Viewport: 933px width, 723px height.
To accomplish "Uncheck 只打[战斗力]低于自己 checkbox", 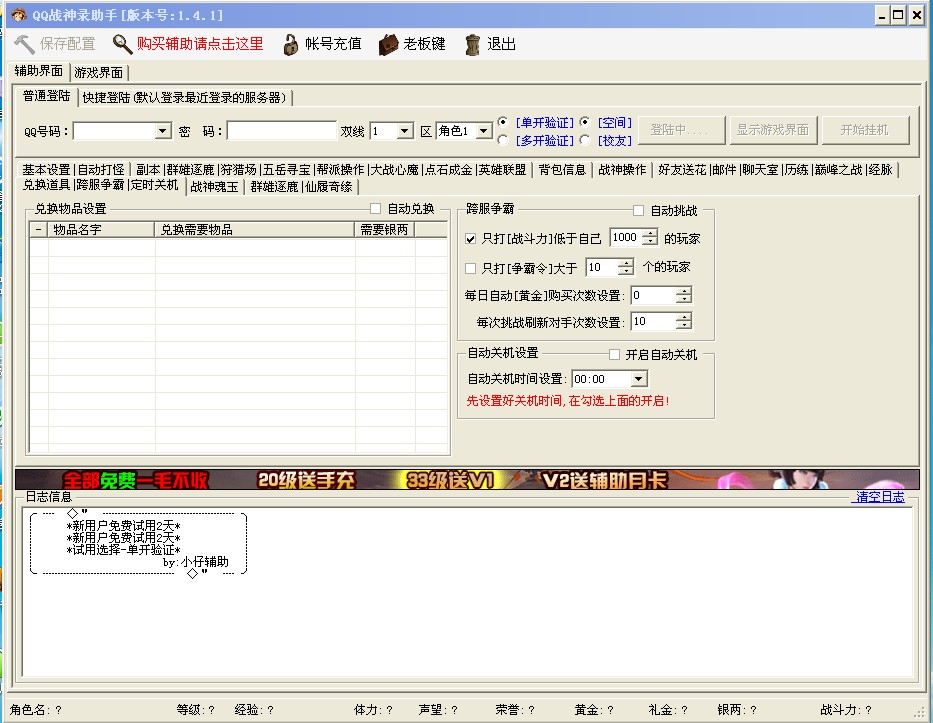I will [x=471, y=239].
